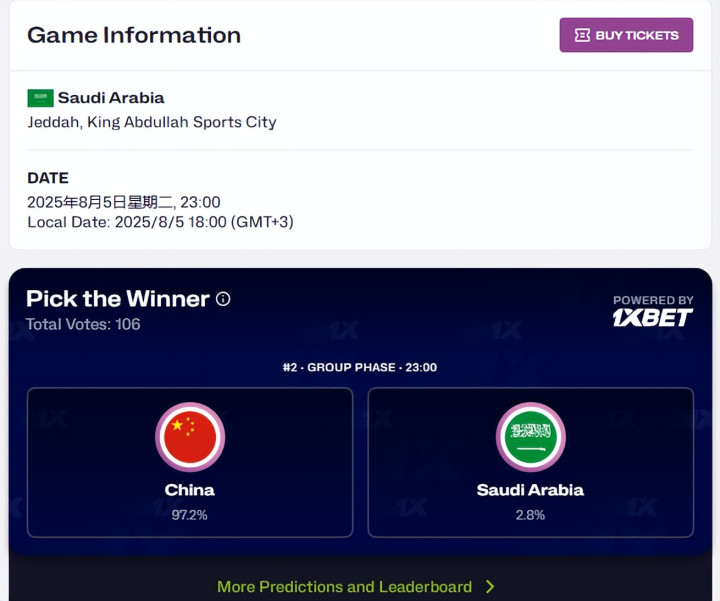The height and width of the screenshot is (601, 720).
Task: Click the Saudi Arabia country name above venue
Action: point(111,98)
